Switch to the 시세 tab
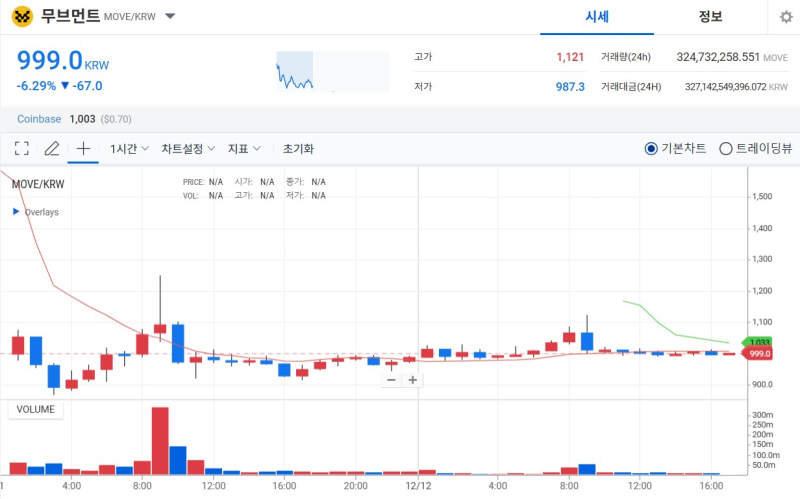 point(598,17)
